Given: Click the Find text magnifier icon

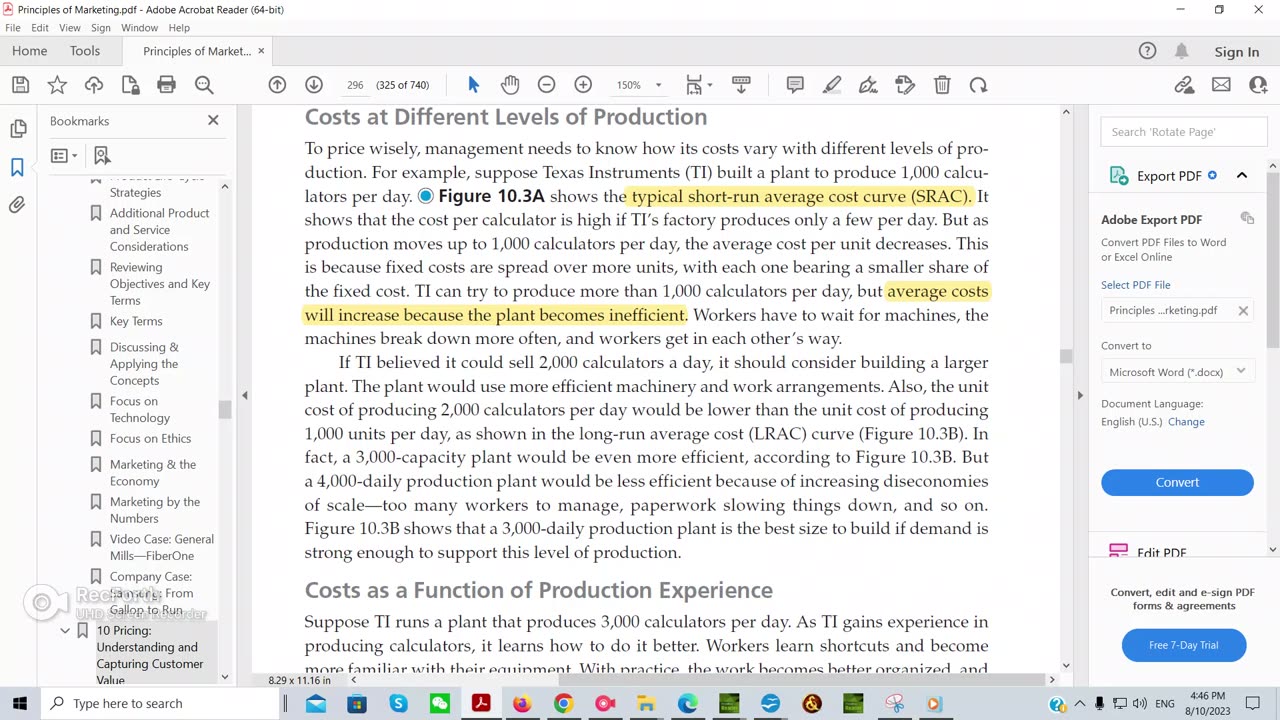Looking at the screenshot, I should click(x=204, y=85).
